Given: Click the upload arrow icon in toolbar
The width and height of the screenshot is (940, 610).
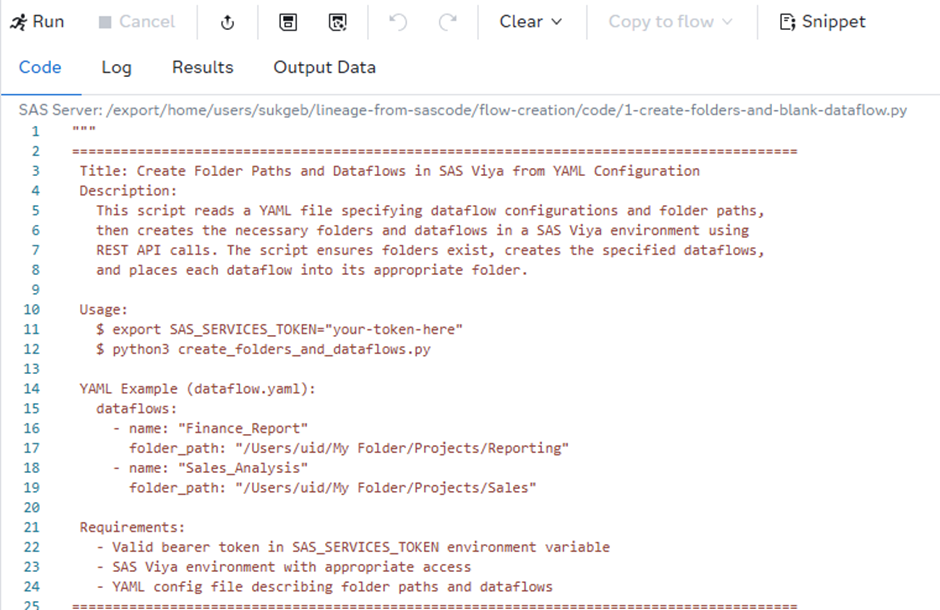Looking at the screenshot, I should click(x=227, y=22).
